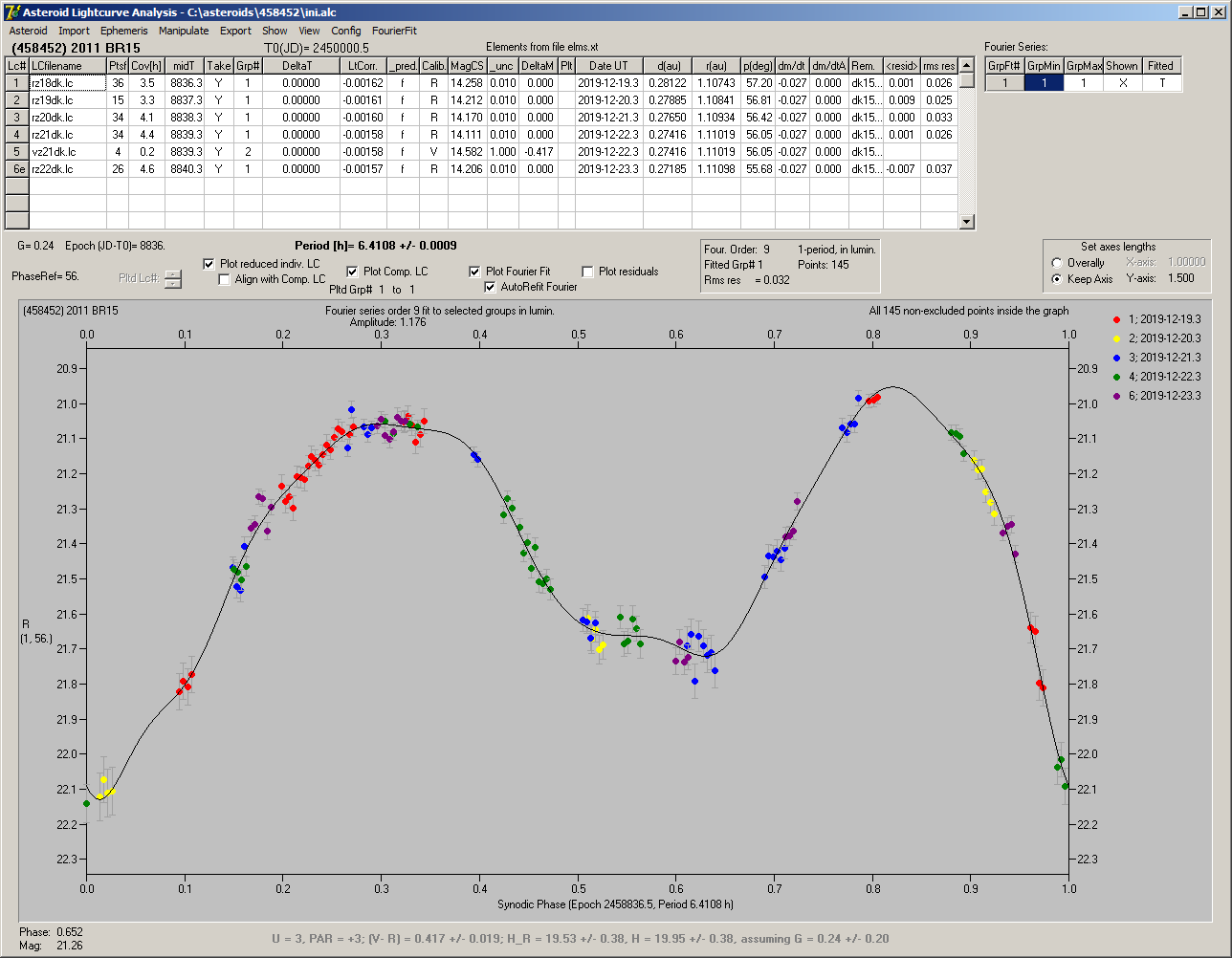This screenshot has height=958, width=1232.
Task: Click the table scrollbar down arrow
Action: (967, 222)
